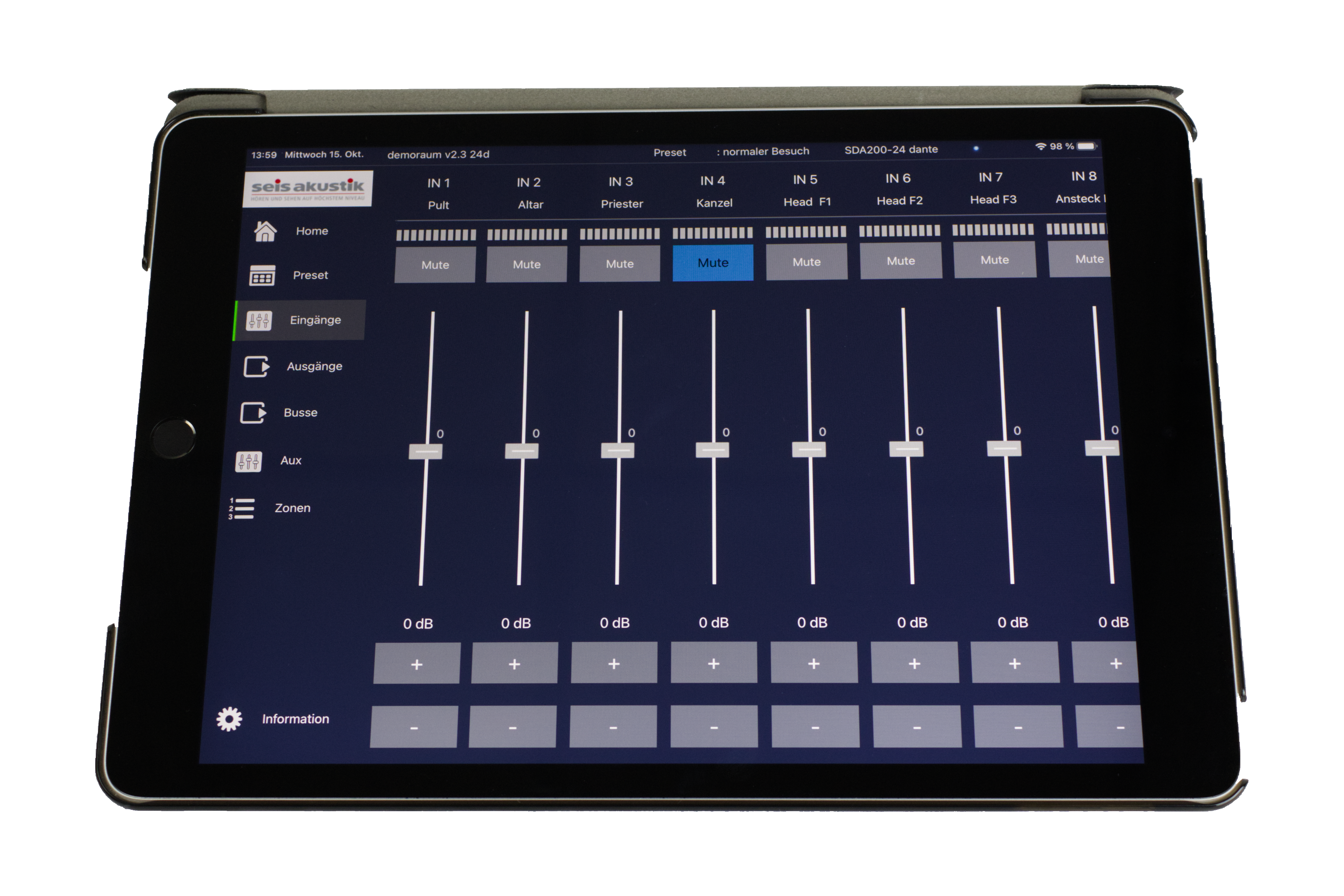
Task: Select the Busse menu label
Action: (x=301, y=413)
